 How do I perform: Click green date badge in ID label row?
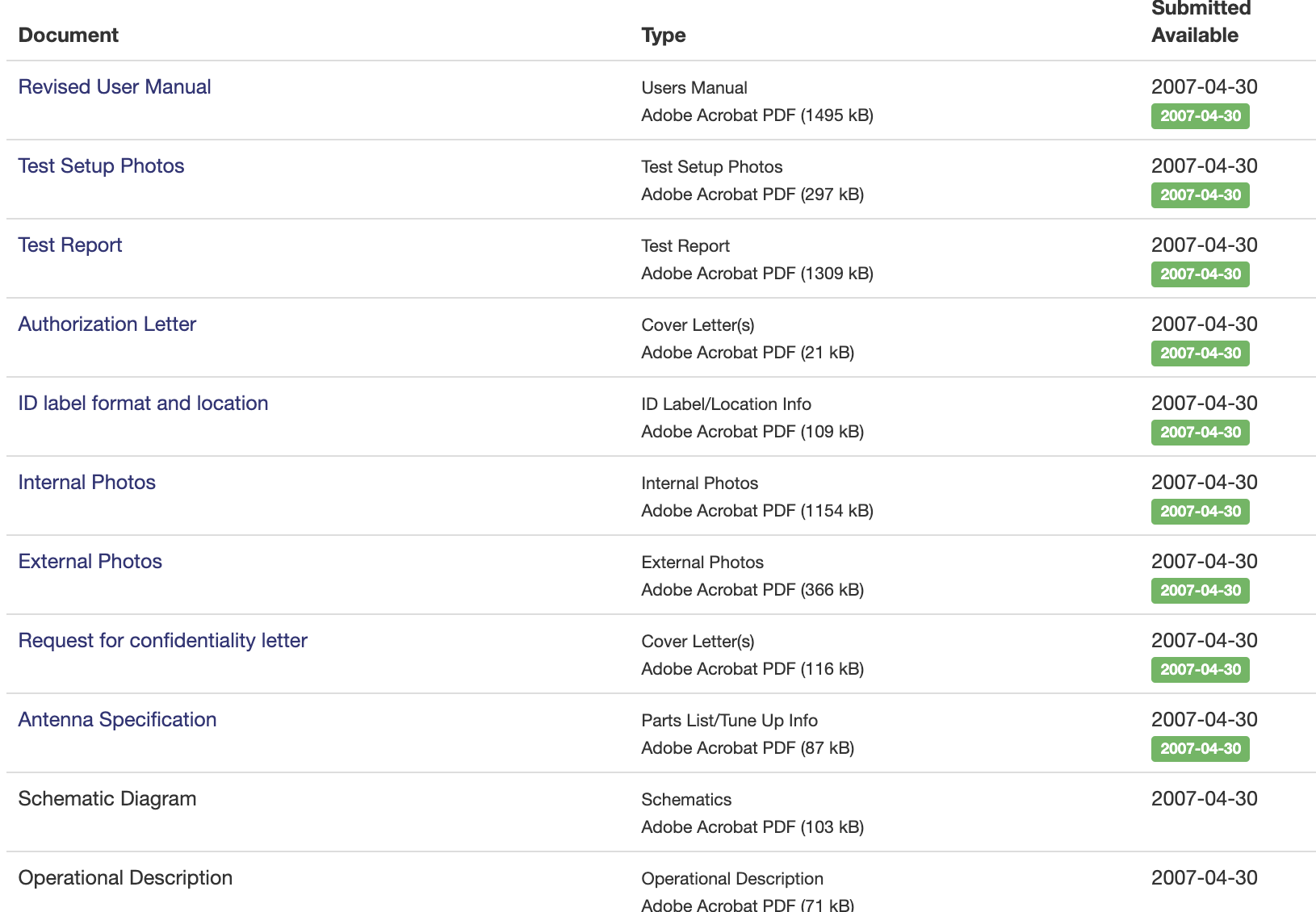click(1201, 433)
